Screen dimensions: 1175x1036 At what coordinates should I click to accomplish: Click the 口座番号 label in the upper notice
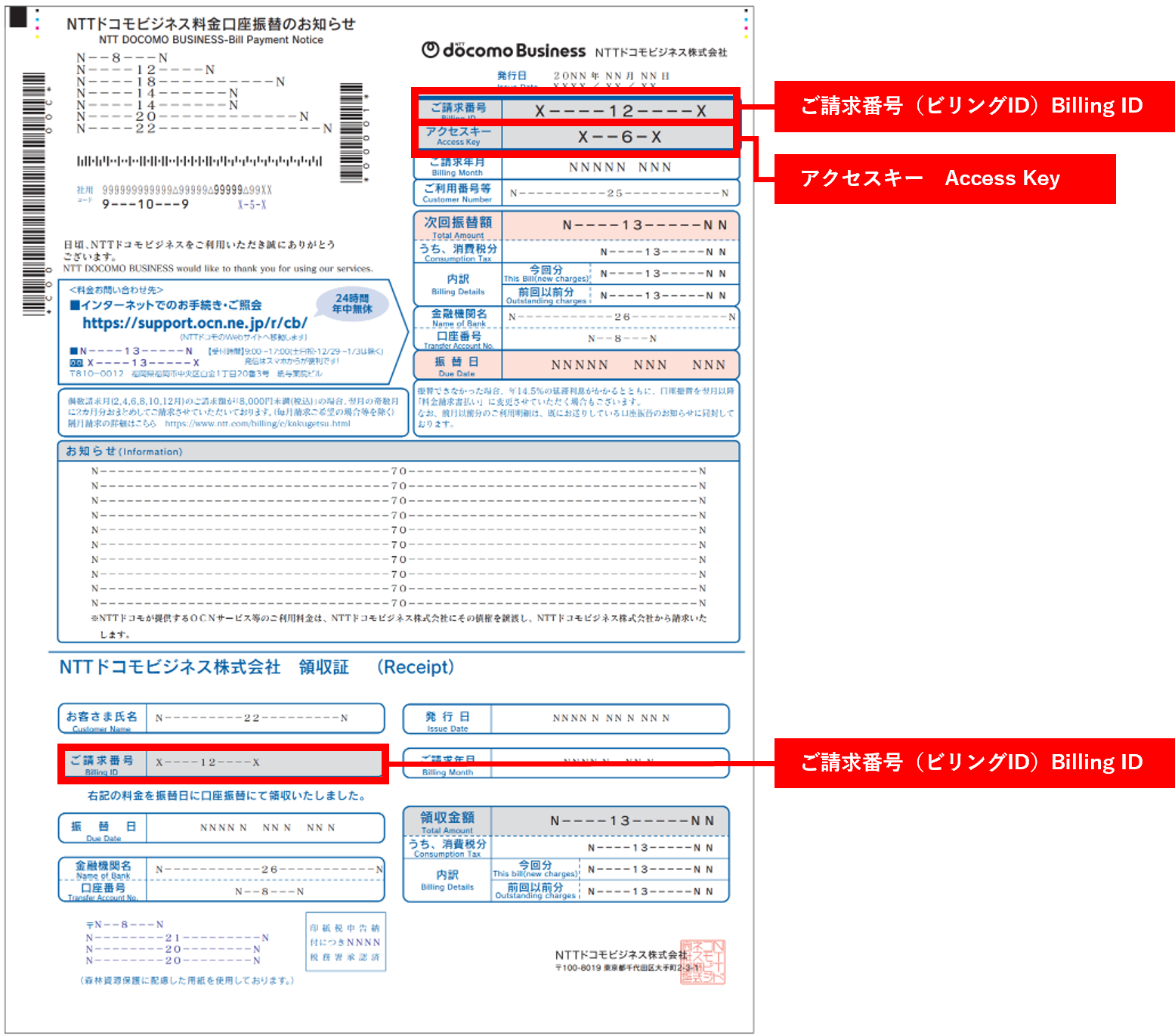(x=459, y=339)
